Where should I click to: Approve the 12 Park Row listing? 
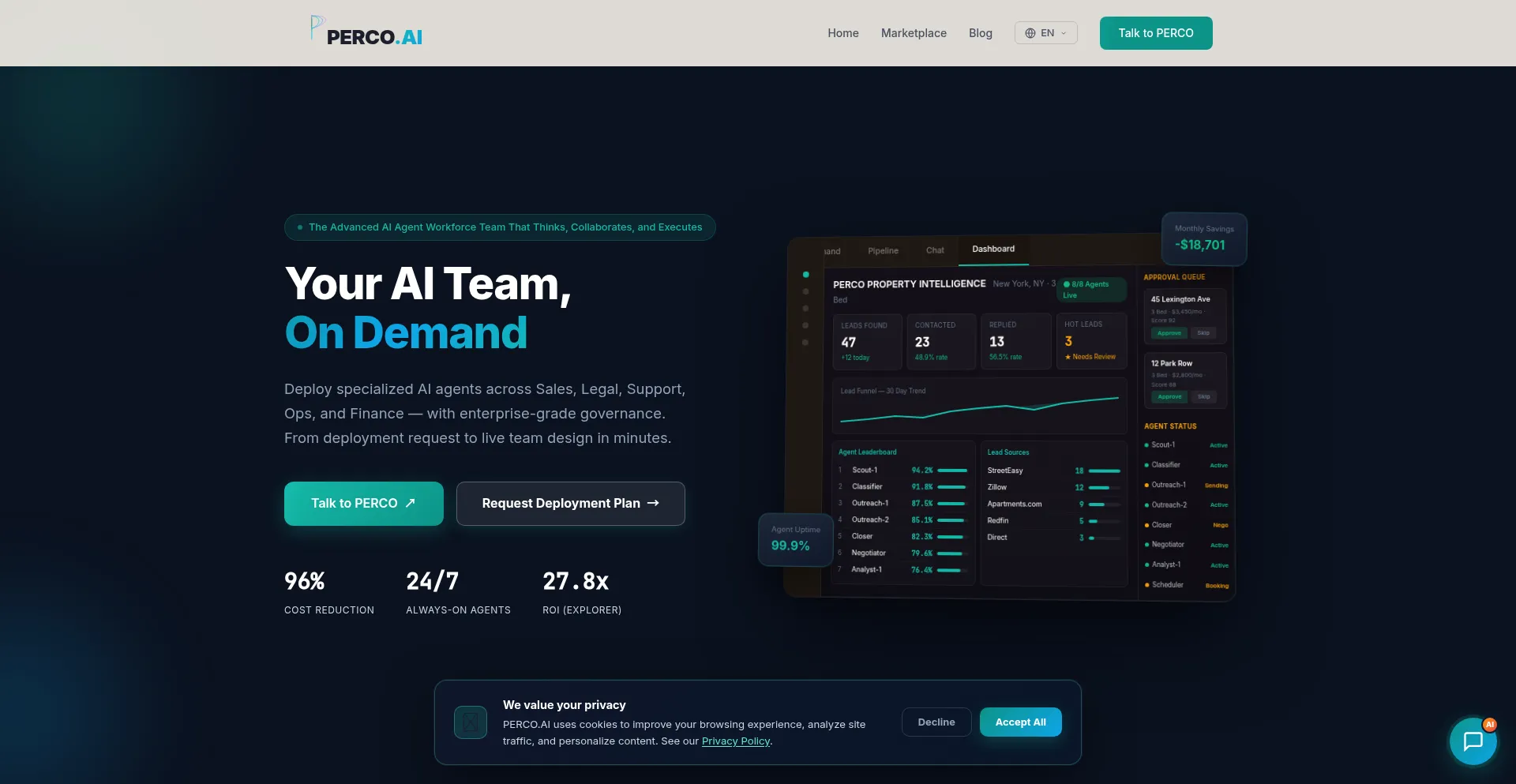(x=1169, y=397)
